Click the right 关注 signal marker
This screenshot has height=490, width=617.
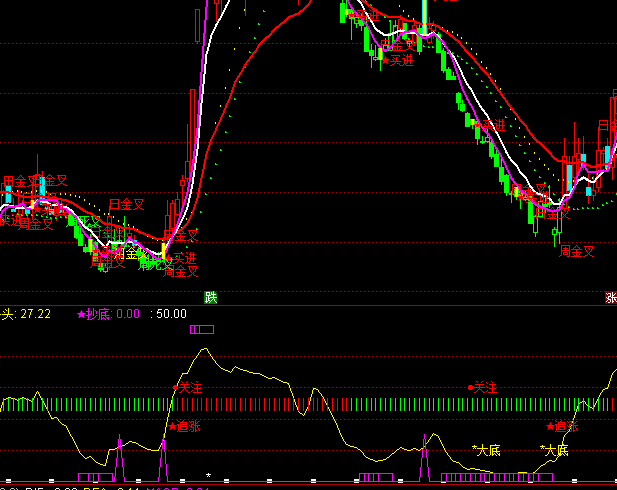[482, 387]
